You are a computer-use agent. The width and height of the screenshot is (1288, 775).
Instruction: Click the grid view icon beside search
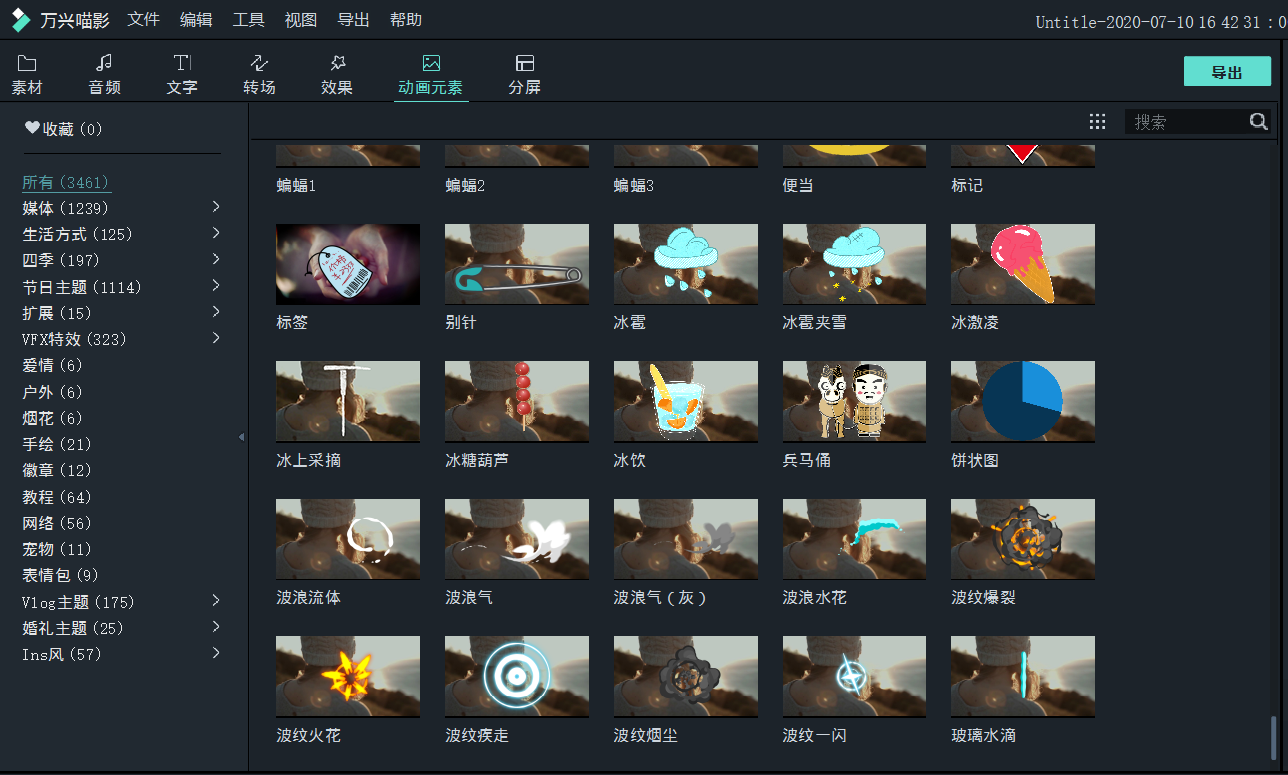[x=1097, y=122]
